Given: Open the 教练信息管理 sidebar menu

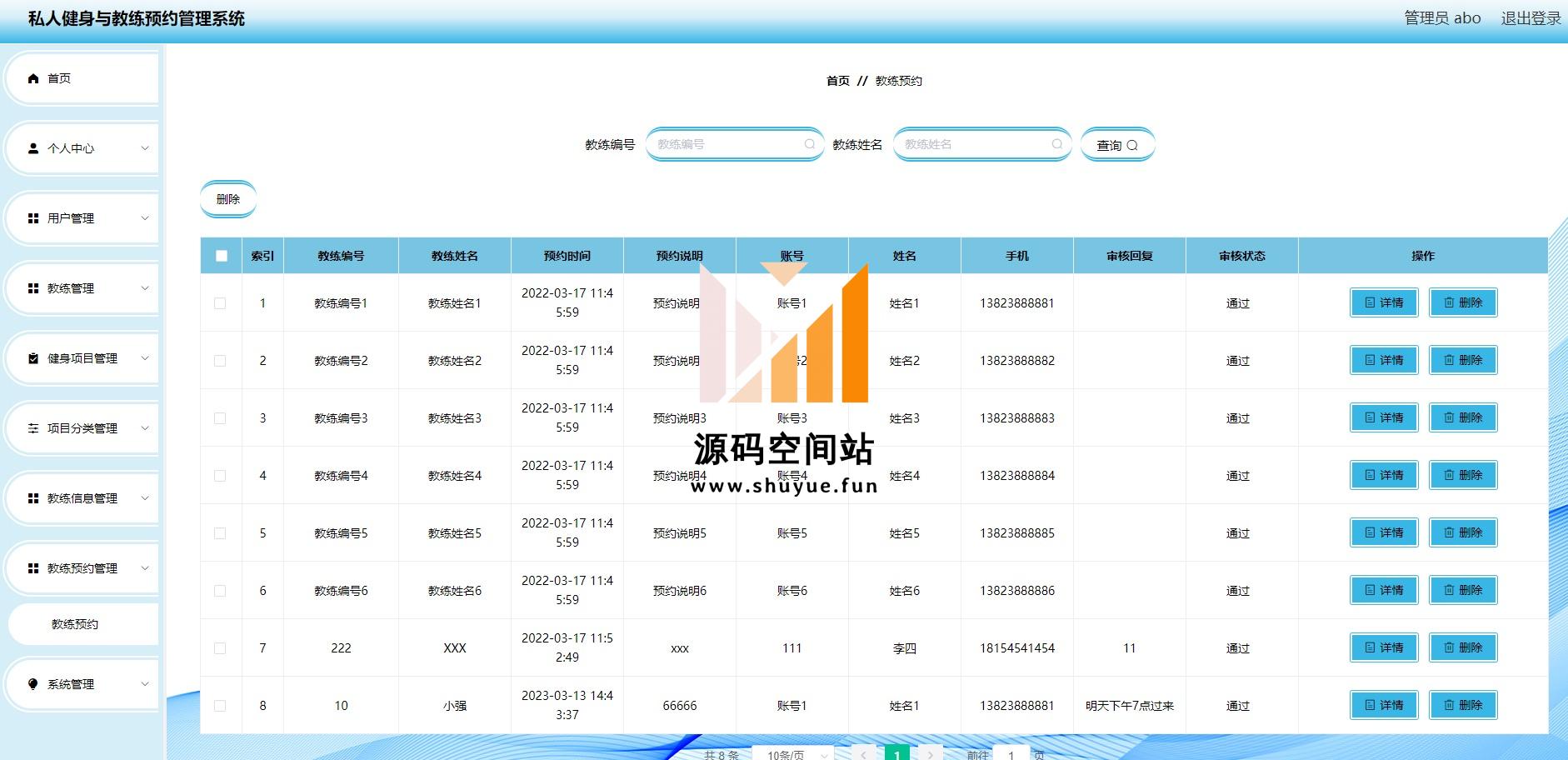Looking at the screenshot, I should click(x=82, y=498).
